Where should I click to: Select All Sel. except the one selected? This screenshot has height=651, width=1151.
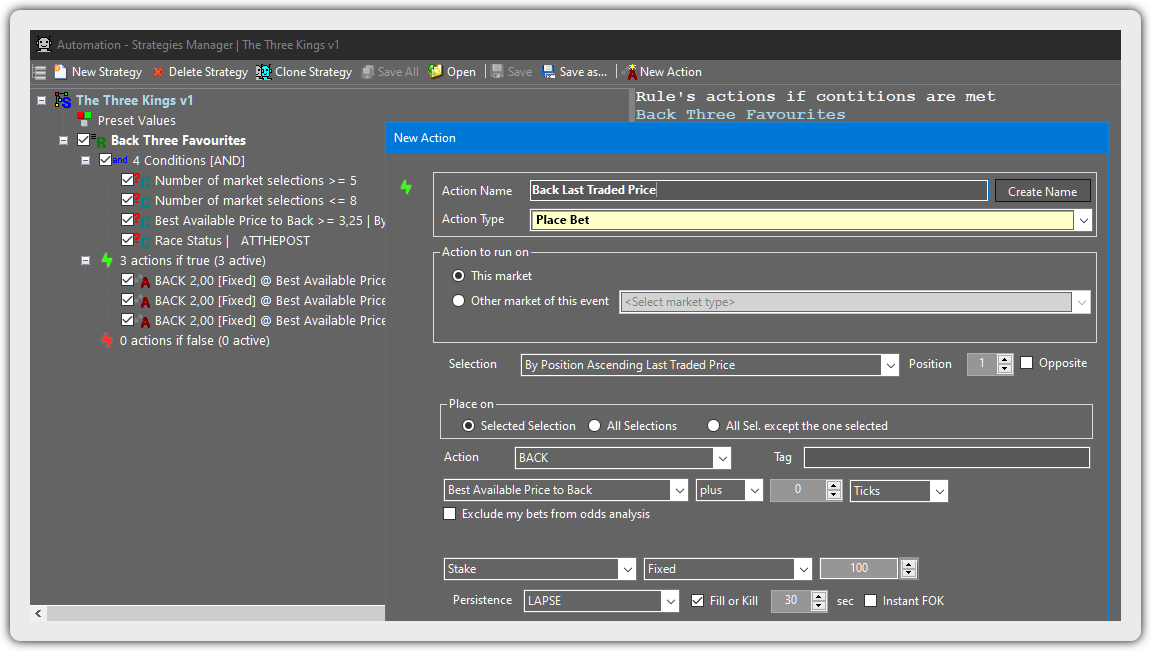714,426
